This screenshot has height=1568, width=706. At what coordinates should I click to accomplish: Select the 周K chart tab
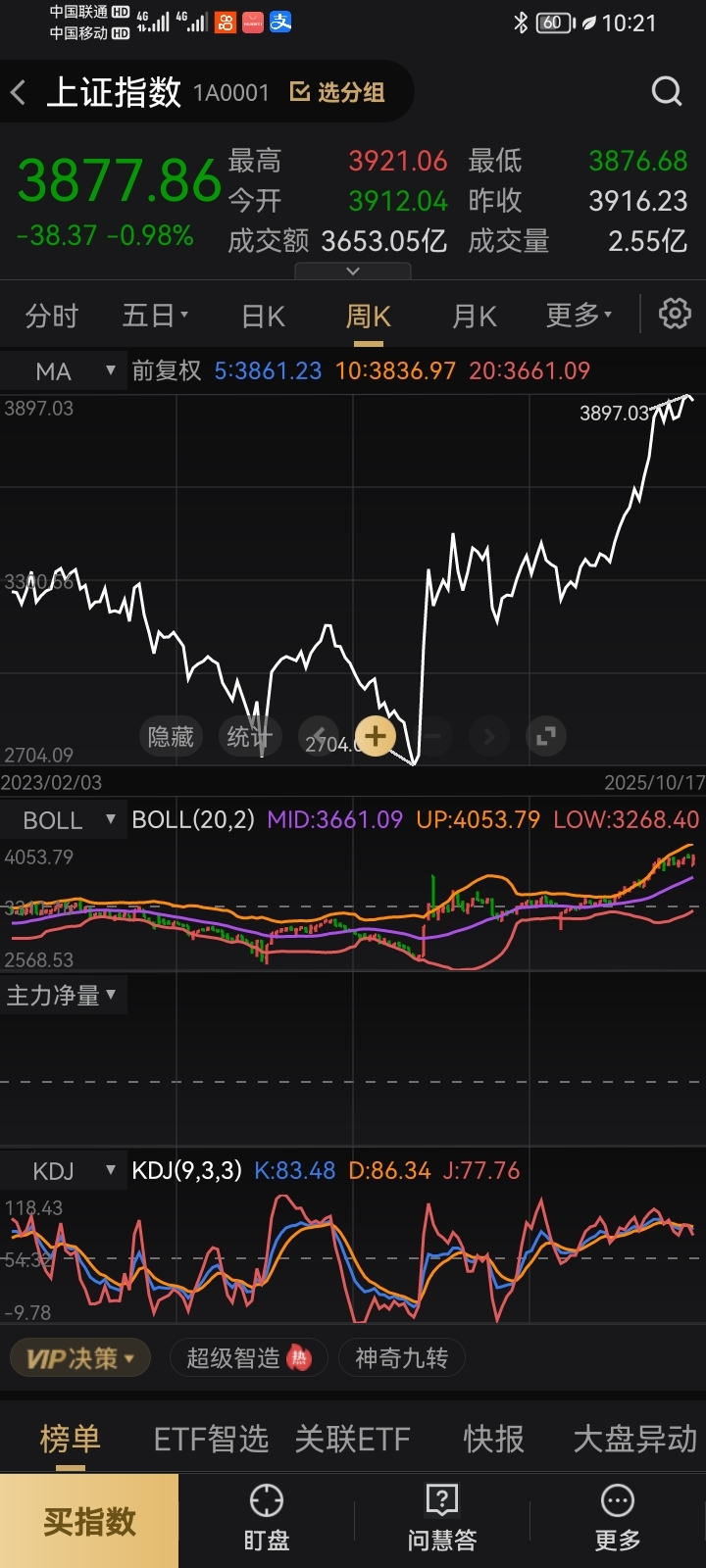coord(369,316)
